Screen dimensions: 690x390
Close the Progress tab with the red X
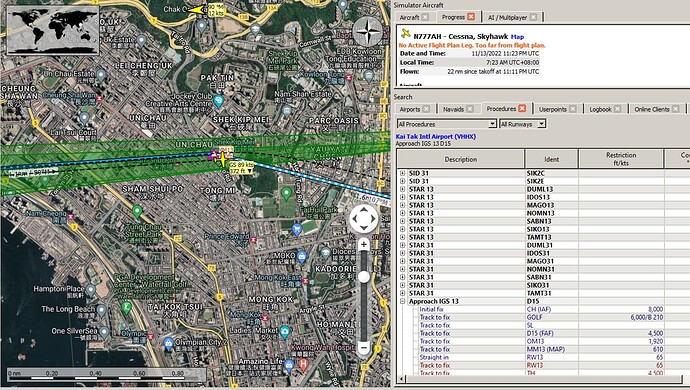(x=471, y=17)
